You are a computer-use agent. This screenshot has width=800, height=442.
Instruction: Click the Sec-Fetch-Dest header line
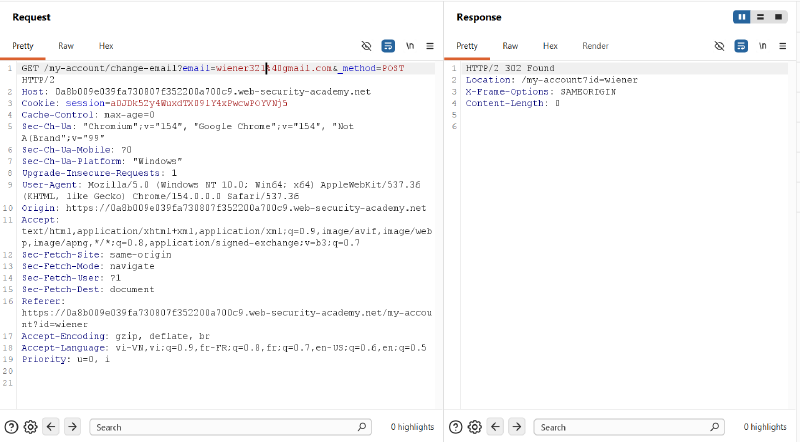(88, 289)
